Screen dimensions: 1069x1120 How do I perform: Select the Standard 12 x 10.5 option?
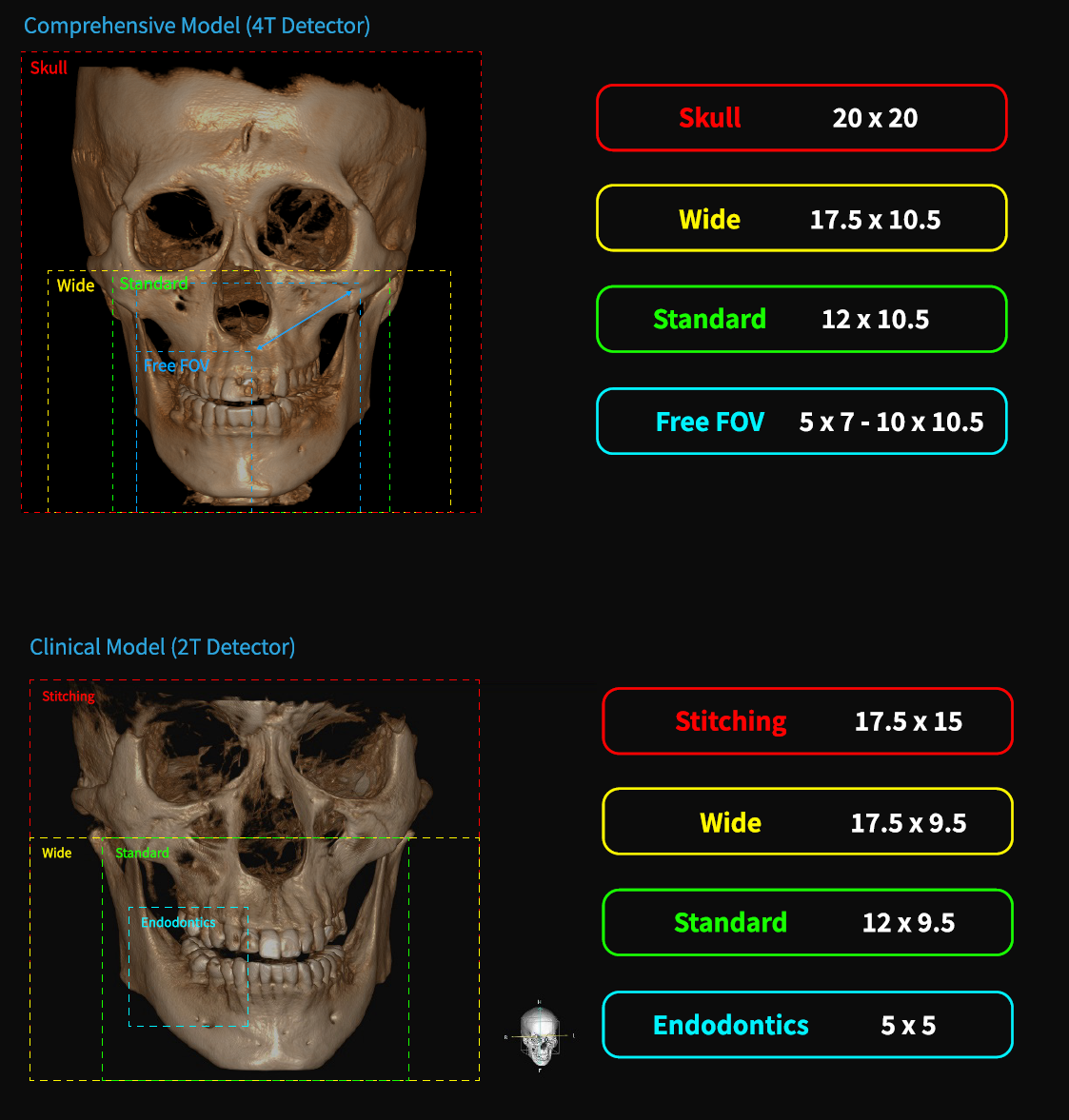(x=801, y=320)
